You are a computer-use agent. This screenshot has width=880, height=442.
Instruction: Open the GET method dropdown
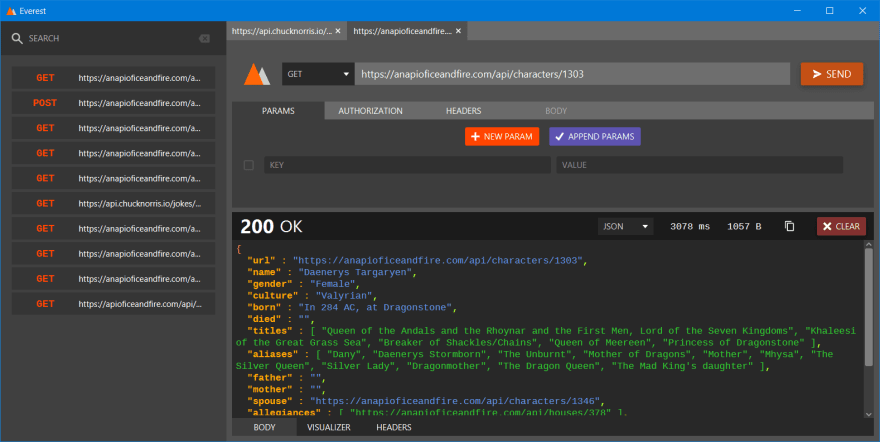pos(318,74)
